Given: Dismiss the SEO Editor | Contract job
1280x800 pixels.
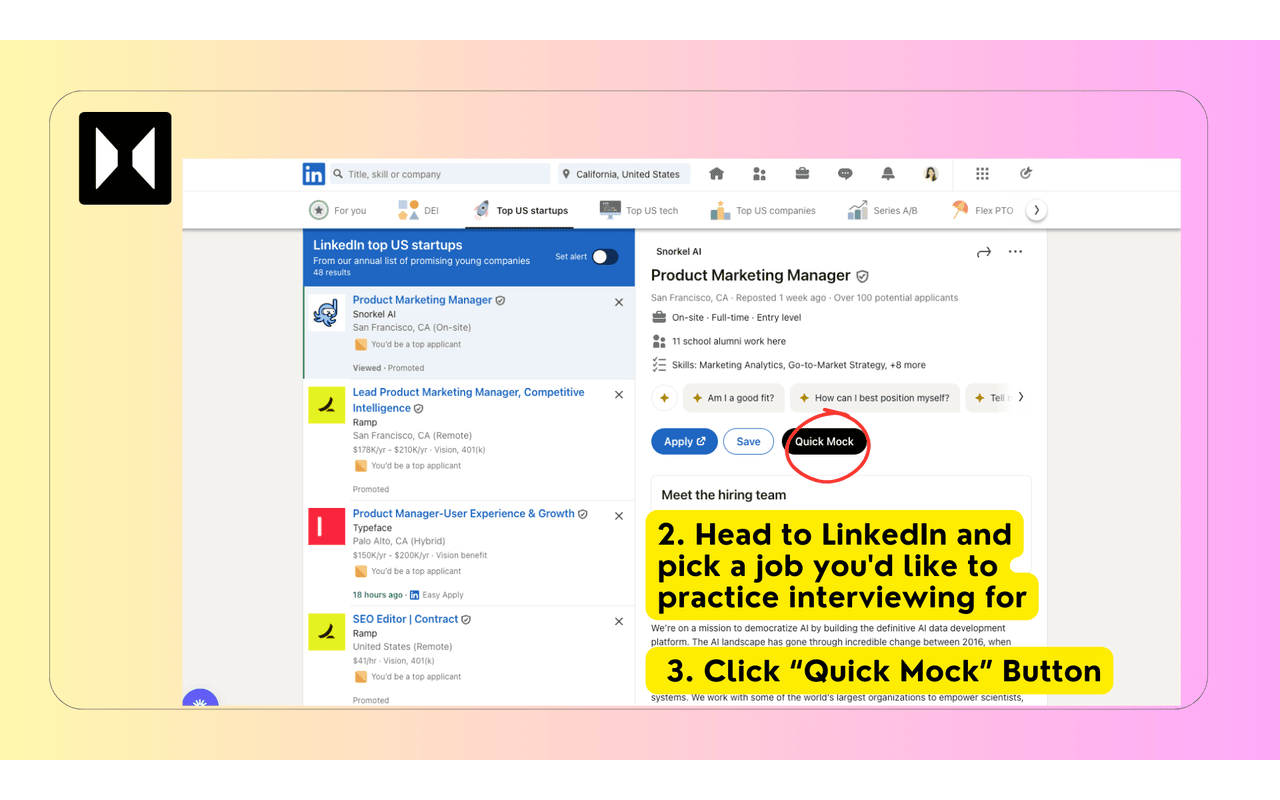Looking at the screenshot, I should click(x=619, y=622).
